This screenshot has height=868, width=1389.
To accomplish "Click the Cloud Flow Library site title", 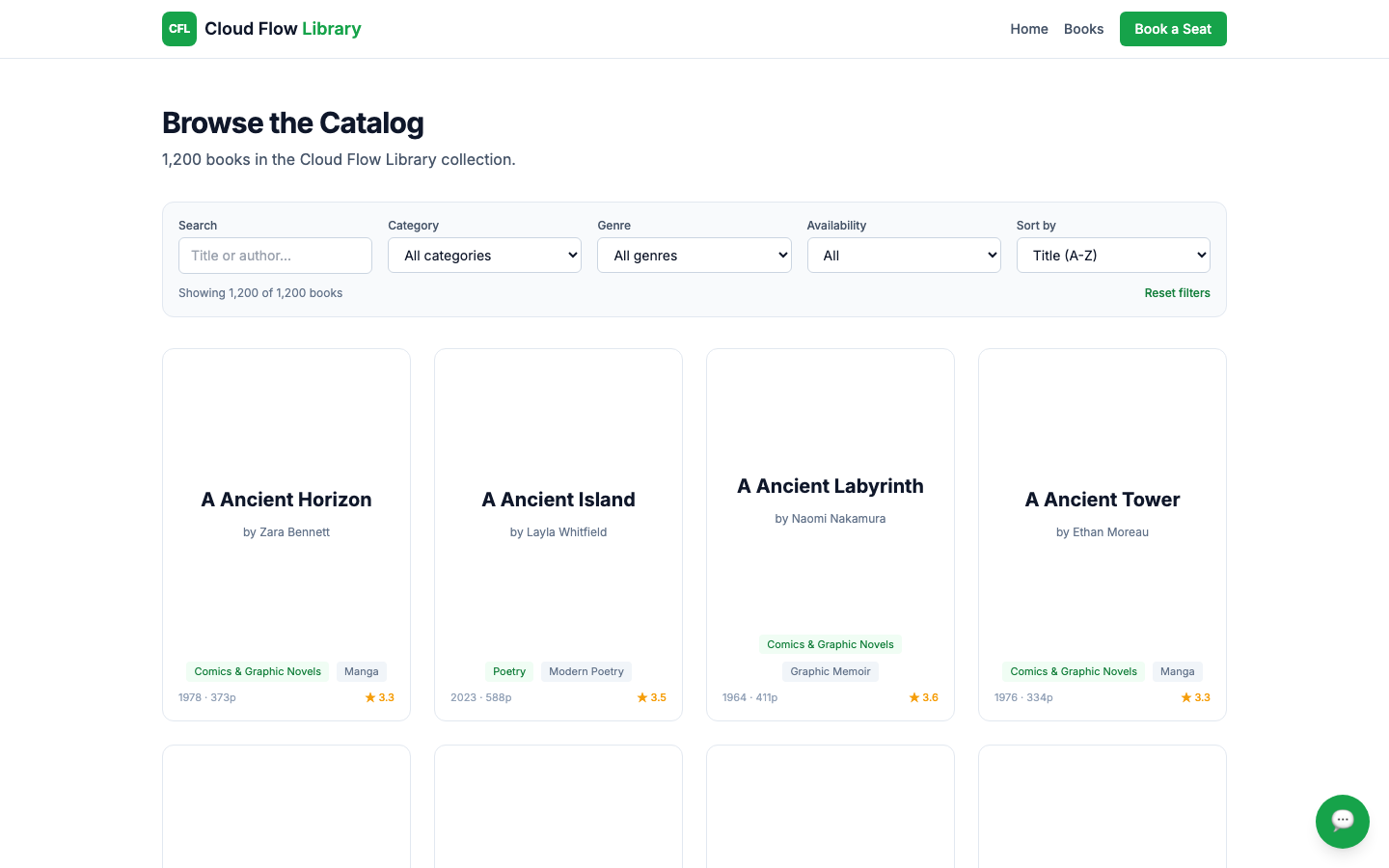I will pos(283,29).
